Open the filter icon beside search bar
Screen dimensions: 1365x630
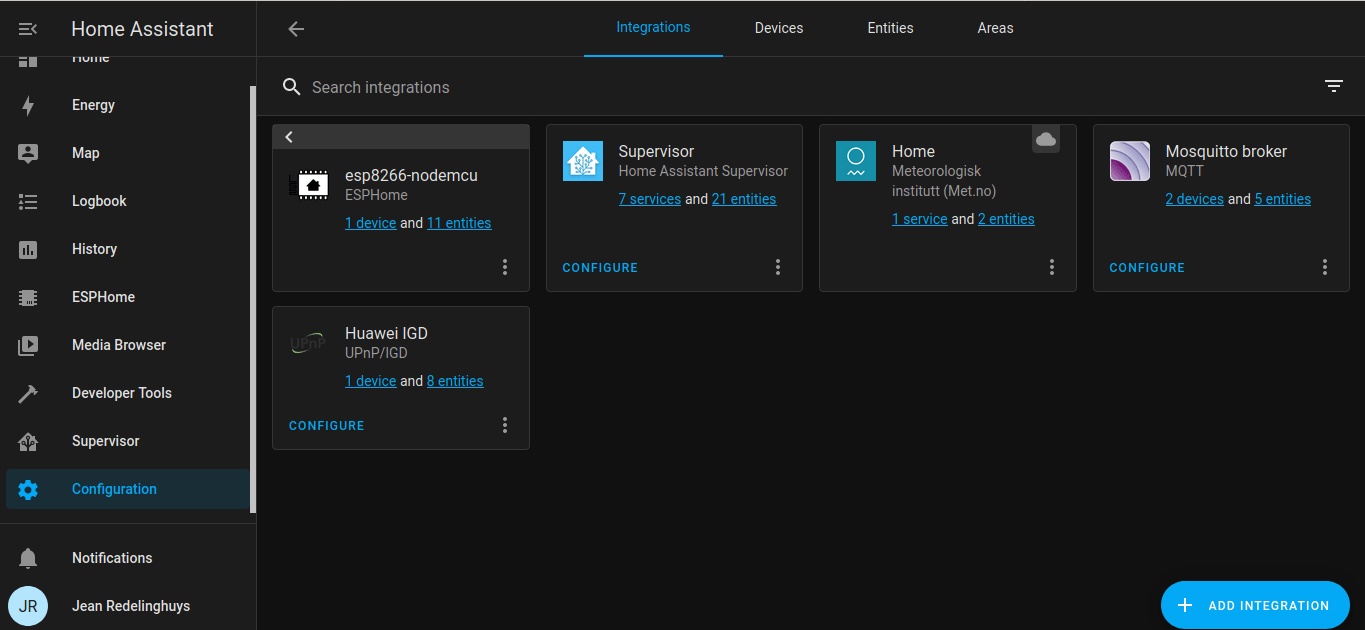click(1334, 87)
